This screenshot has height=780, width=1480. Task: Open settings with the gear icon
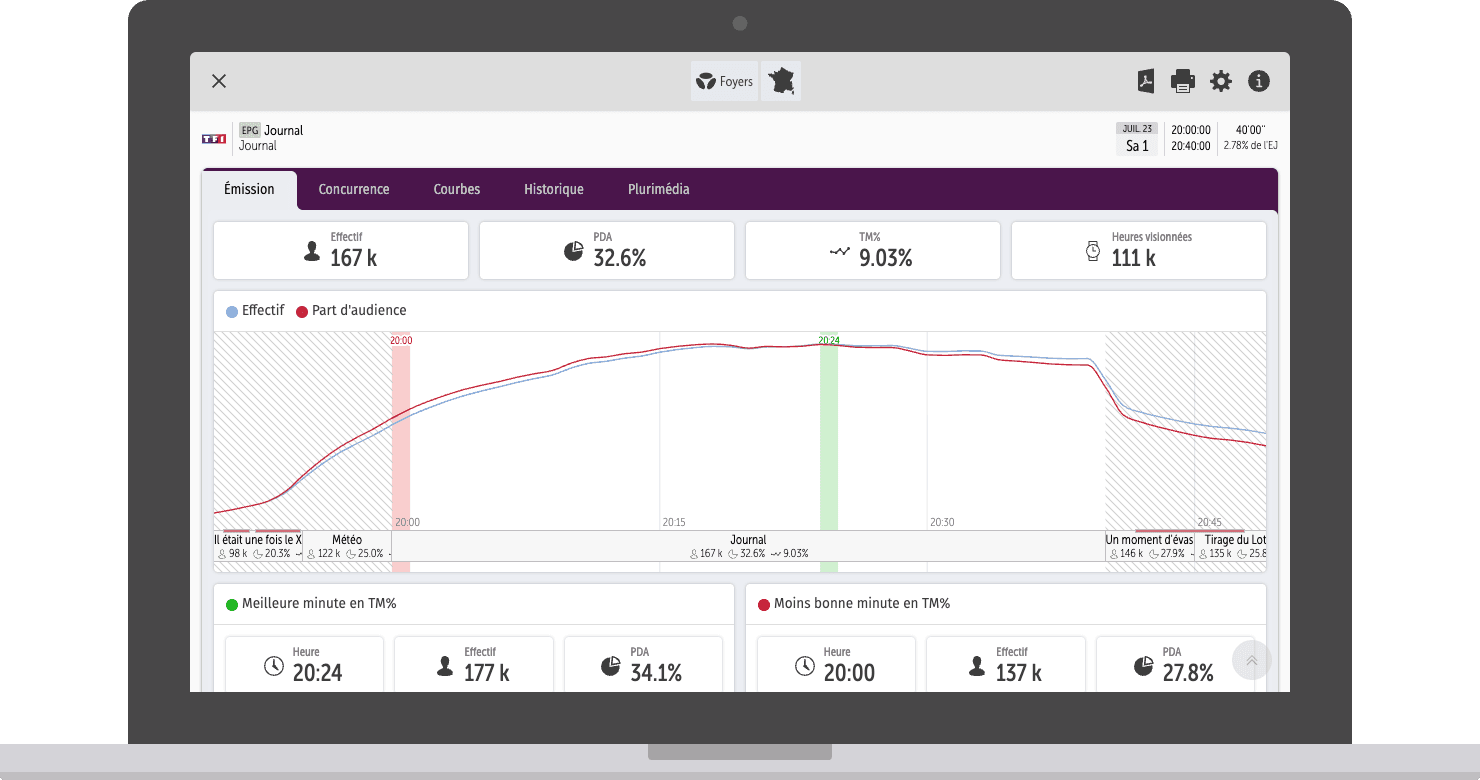pos(1221,81)
